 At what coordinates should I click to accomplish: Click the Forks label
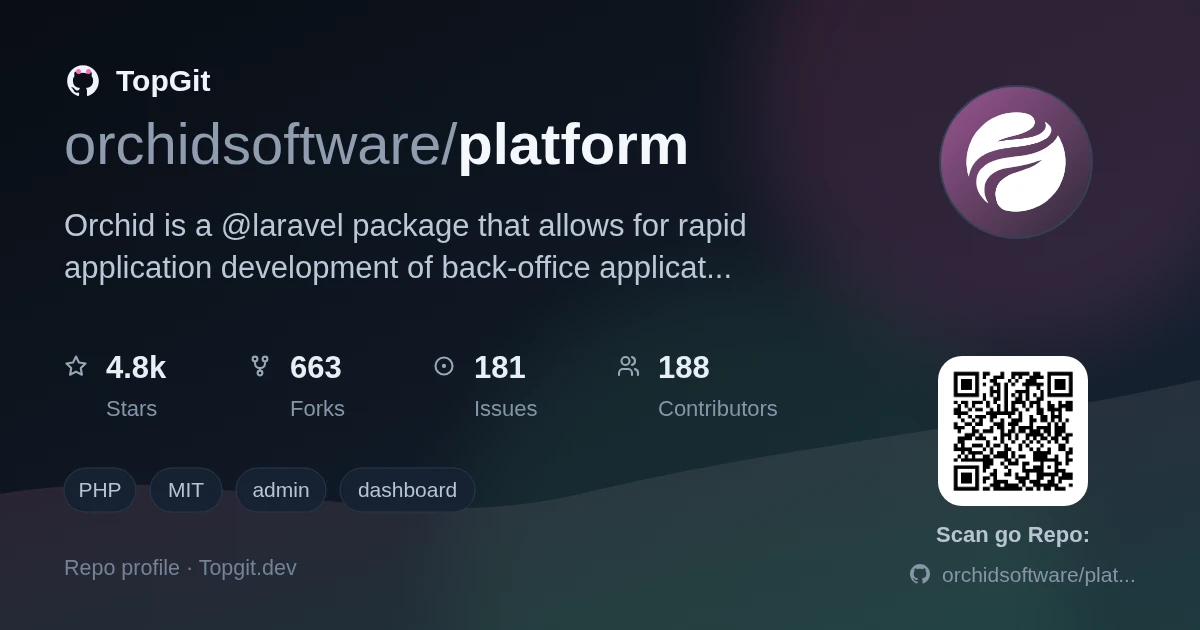coord(317,408)
